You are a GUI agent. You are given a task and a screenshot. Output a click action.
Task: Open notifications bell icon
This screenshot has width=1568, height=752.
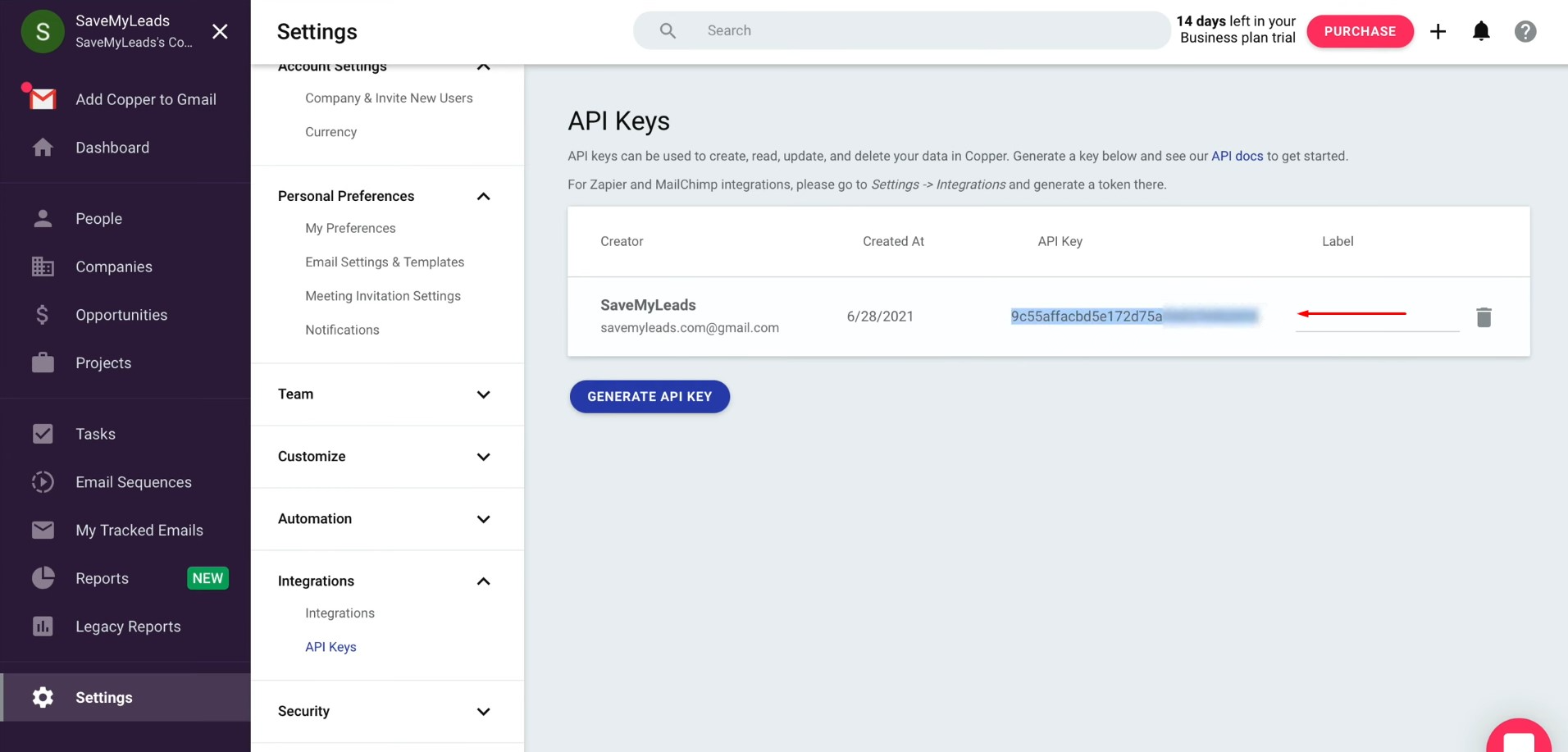pyautogui.click(x=1481, y=31)
